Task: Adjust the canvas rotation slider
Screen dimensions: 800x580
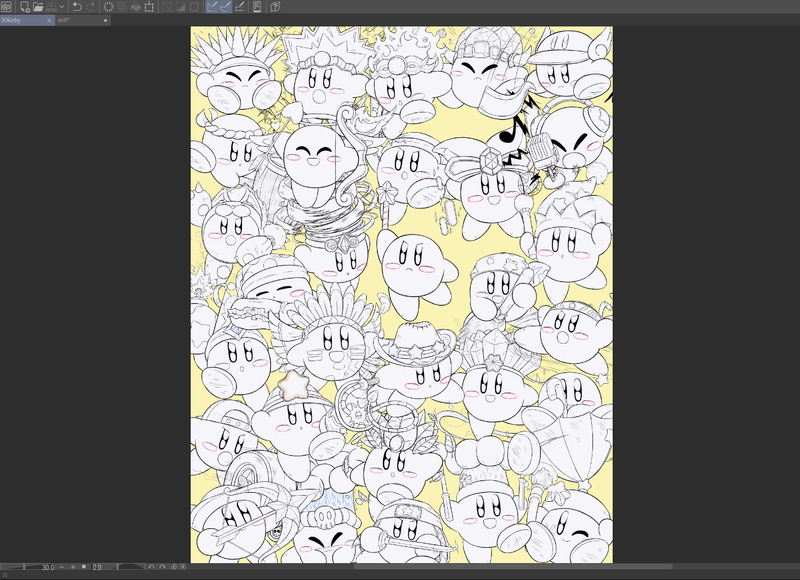Action: pos(125,567)
